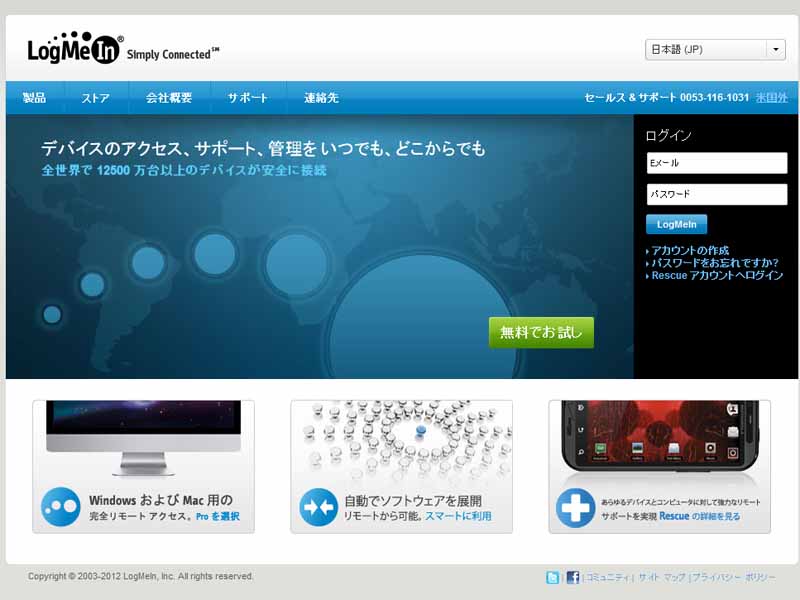This screenshot has height=600, width=800.
Task: Click the green 無料でお試し button
Action: pos(541,333)
